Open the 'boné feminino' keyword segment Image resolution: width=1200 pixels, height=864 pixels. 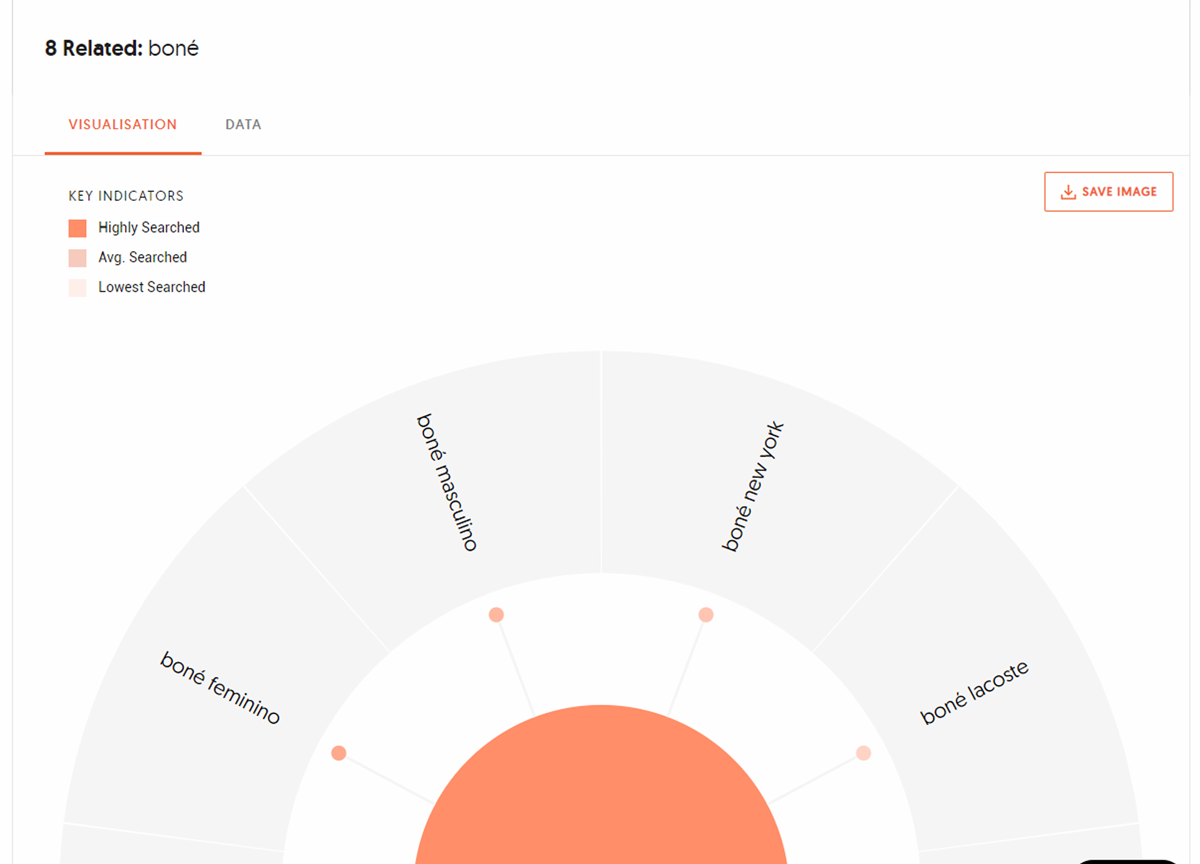220,688
